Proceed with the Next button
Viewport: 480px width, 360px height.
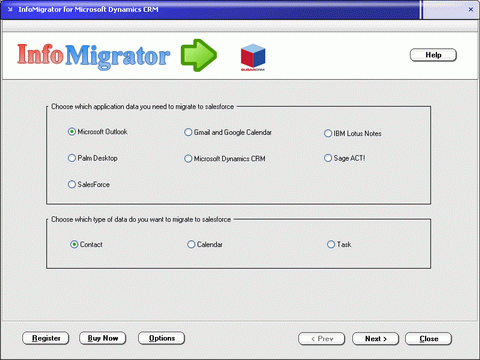click(376, 339)
